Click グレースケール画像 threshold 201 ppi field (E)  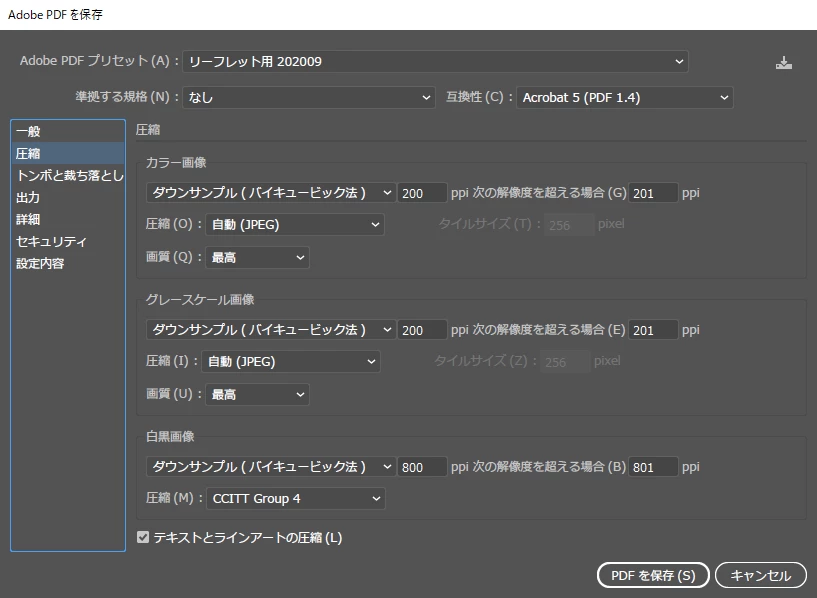tap(653, 330)
